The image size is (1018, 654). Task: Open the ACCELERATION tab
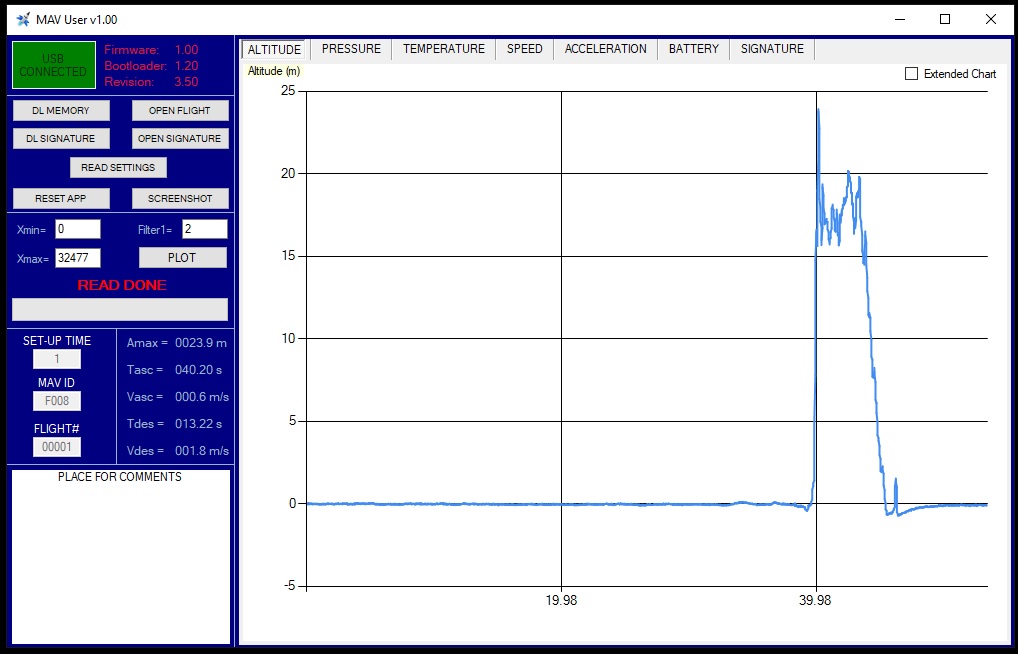point(606,49)
